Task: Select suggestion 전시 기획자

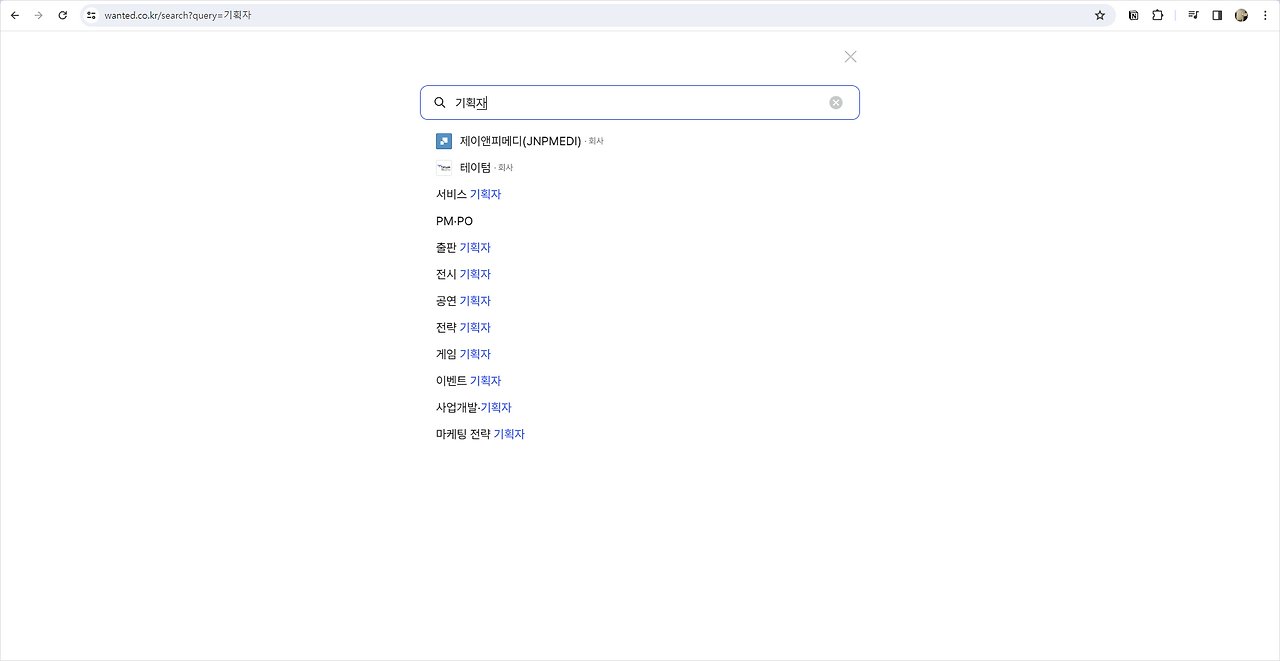Action: [x=463, y=274]
